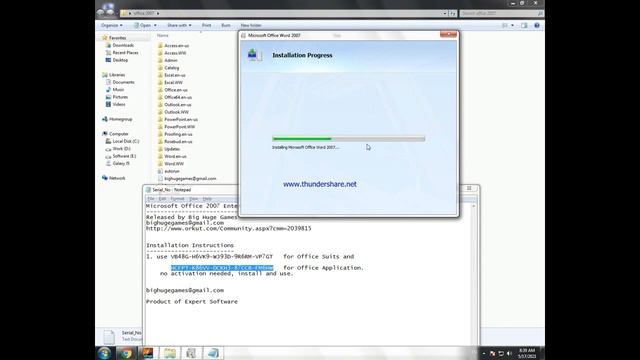Open the Videos library
This screenshot has width=640, height=360.
tap(119, 104)
